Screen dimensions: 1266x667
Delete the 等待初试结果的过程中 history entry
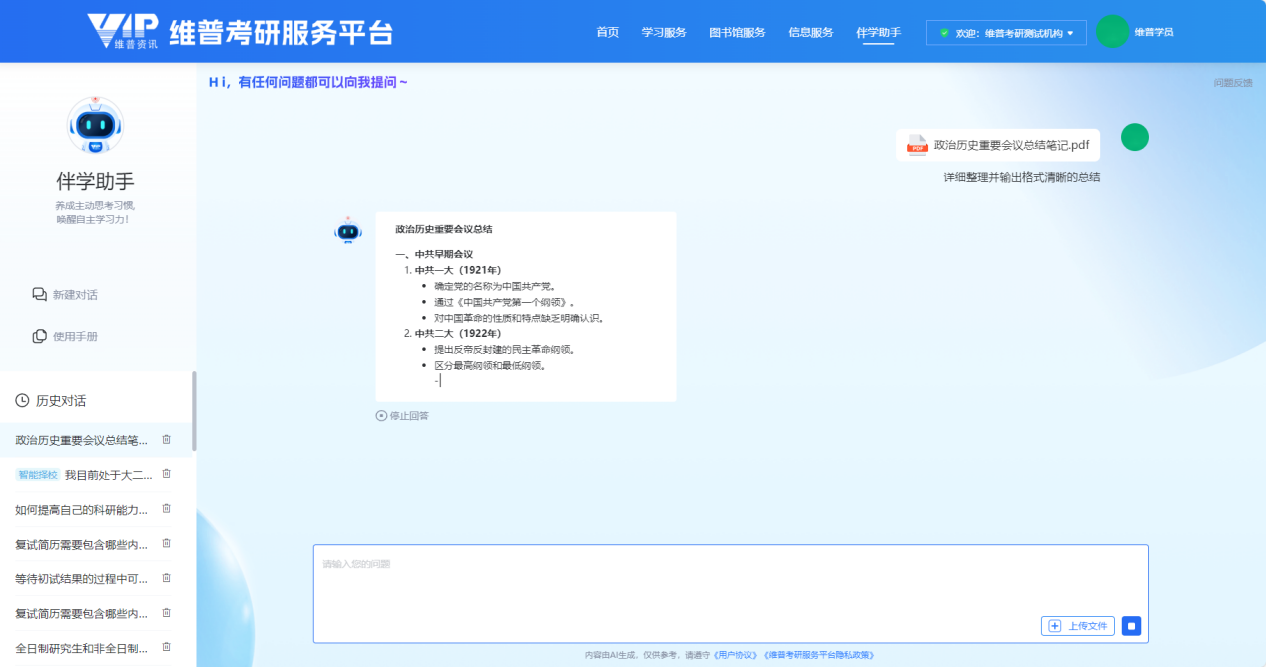167,578
